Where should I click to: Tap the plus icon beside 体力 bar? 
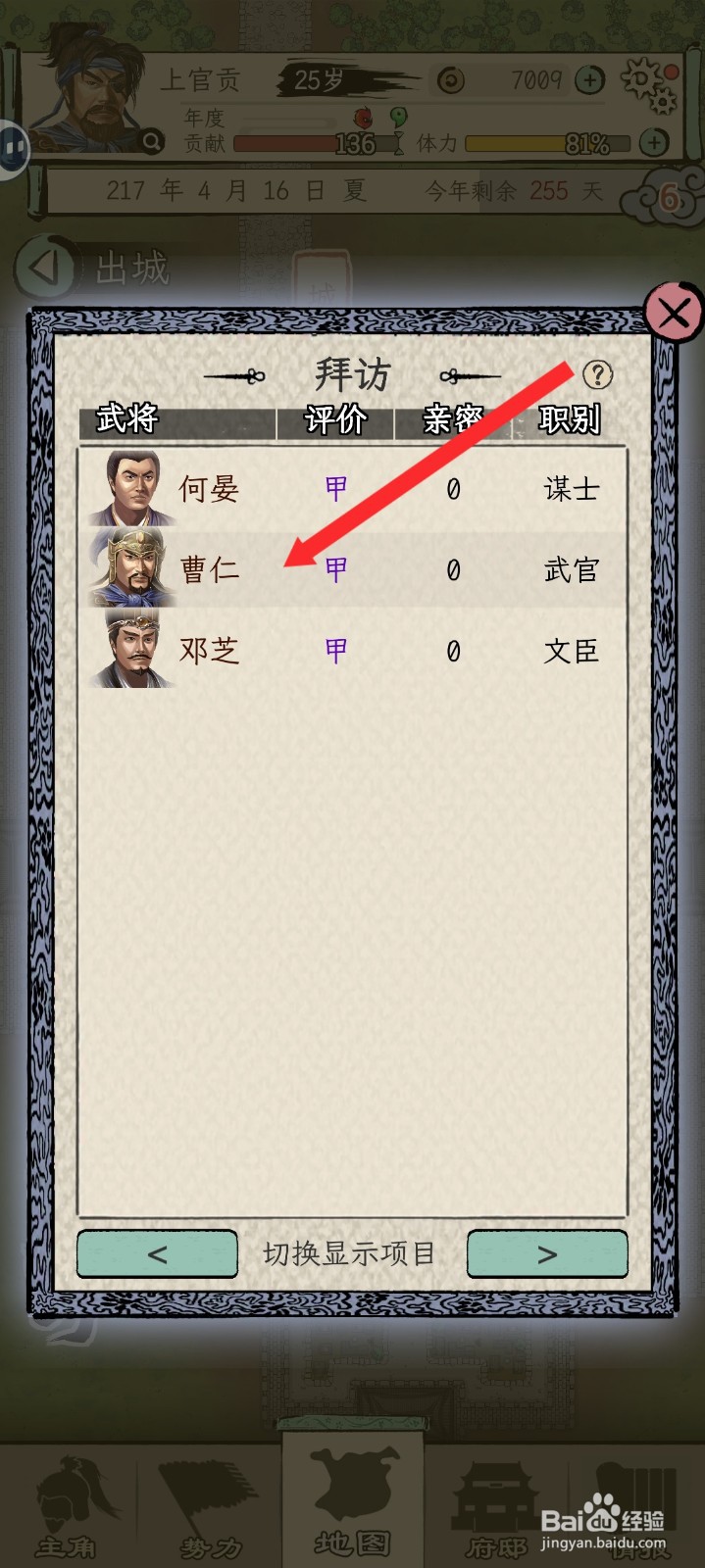[654, 143]
